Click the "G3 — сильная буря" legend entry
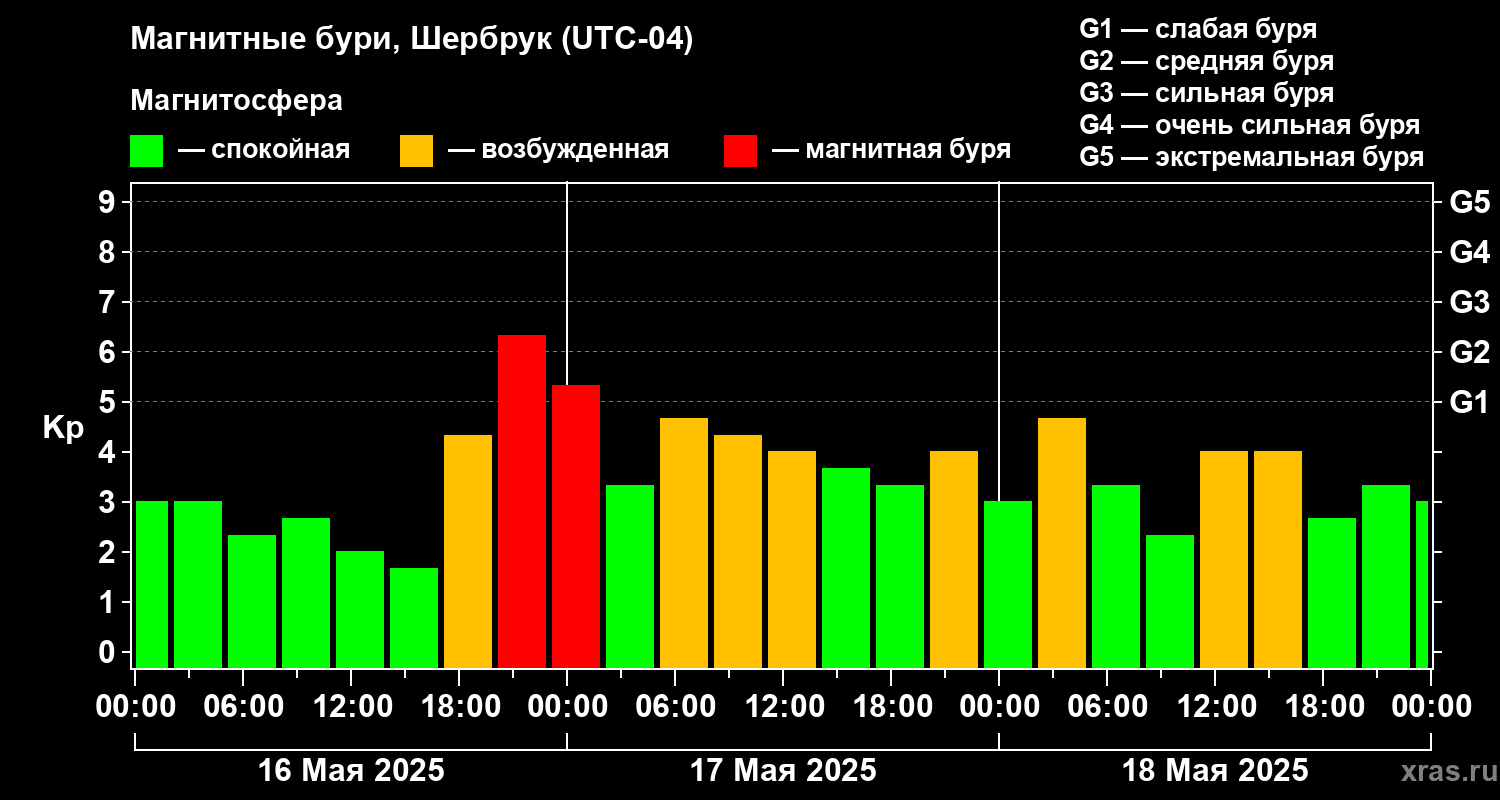Screen dimensions: 1500x800 click(x=1207, y=93)
